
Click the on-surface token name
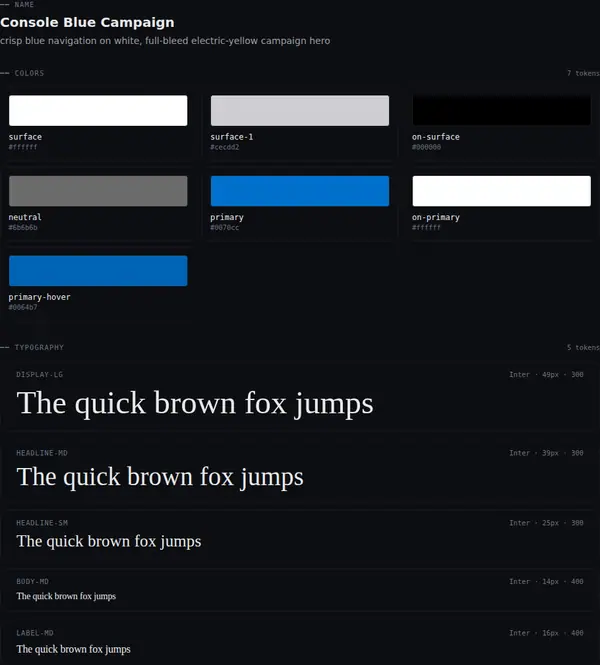435,137
